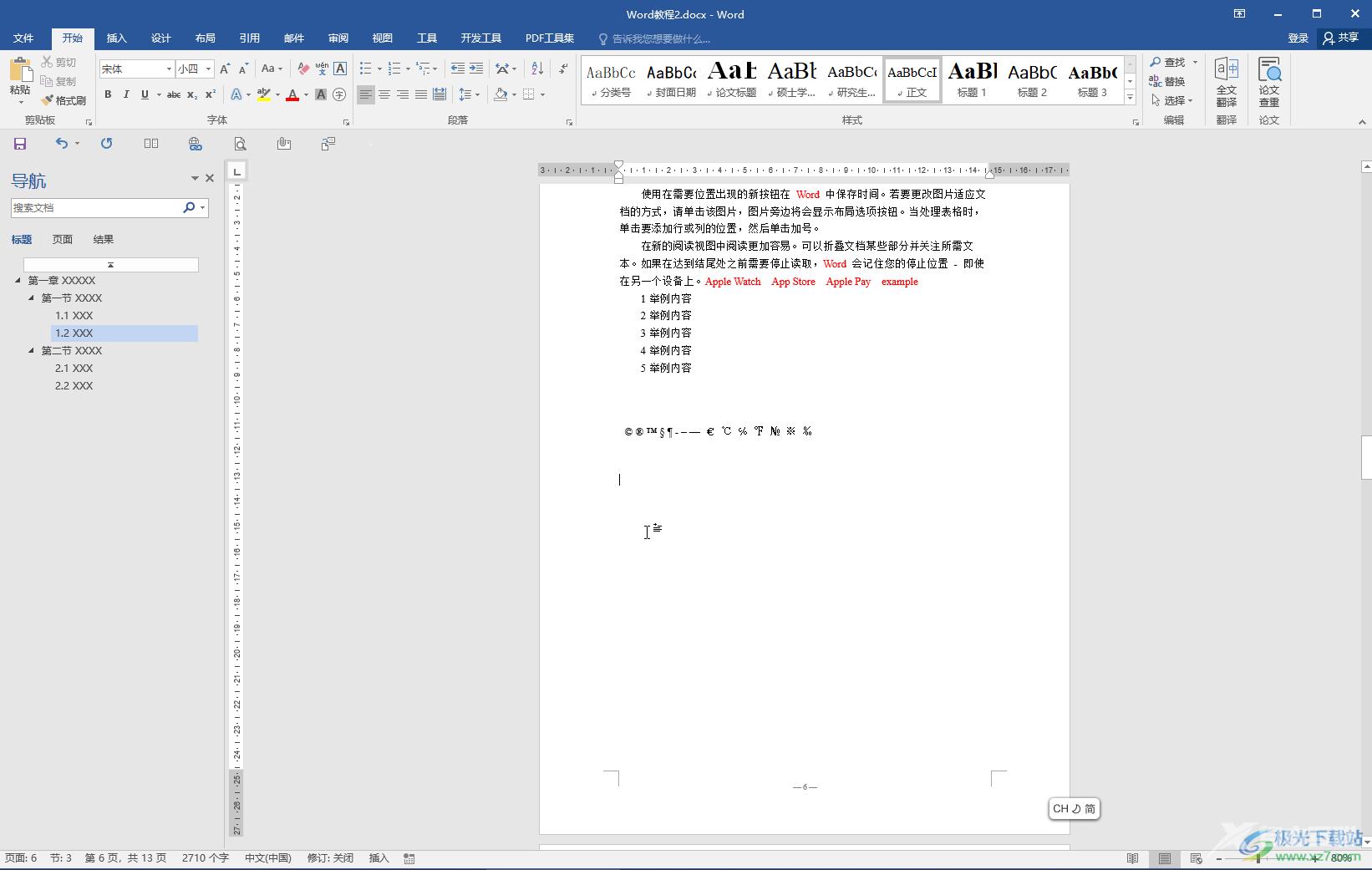The height and width of the screenshot is (870, 1372).
Task: Open the line spacing dropdown
Action: 470,94
